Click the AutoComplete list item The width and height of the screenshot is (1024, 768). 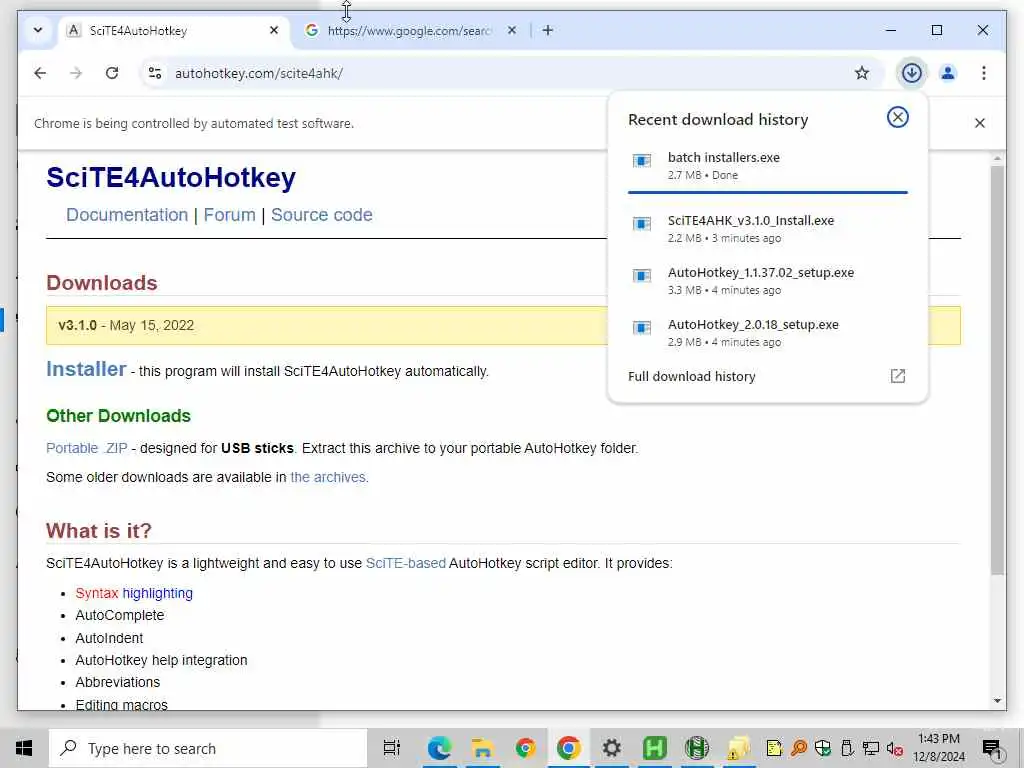tap(120, 615)
